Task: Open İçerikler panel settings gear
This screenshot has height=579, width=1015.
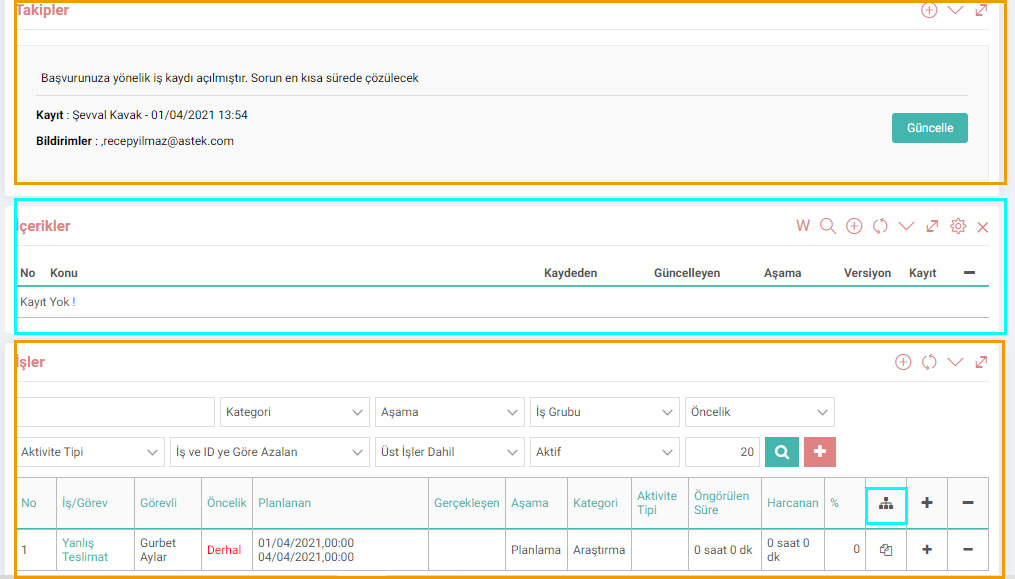Action: click(x=958, y=226)
